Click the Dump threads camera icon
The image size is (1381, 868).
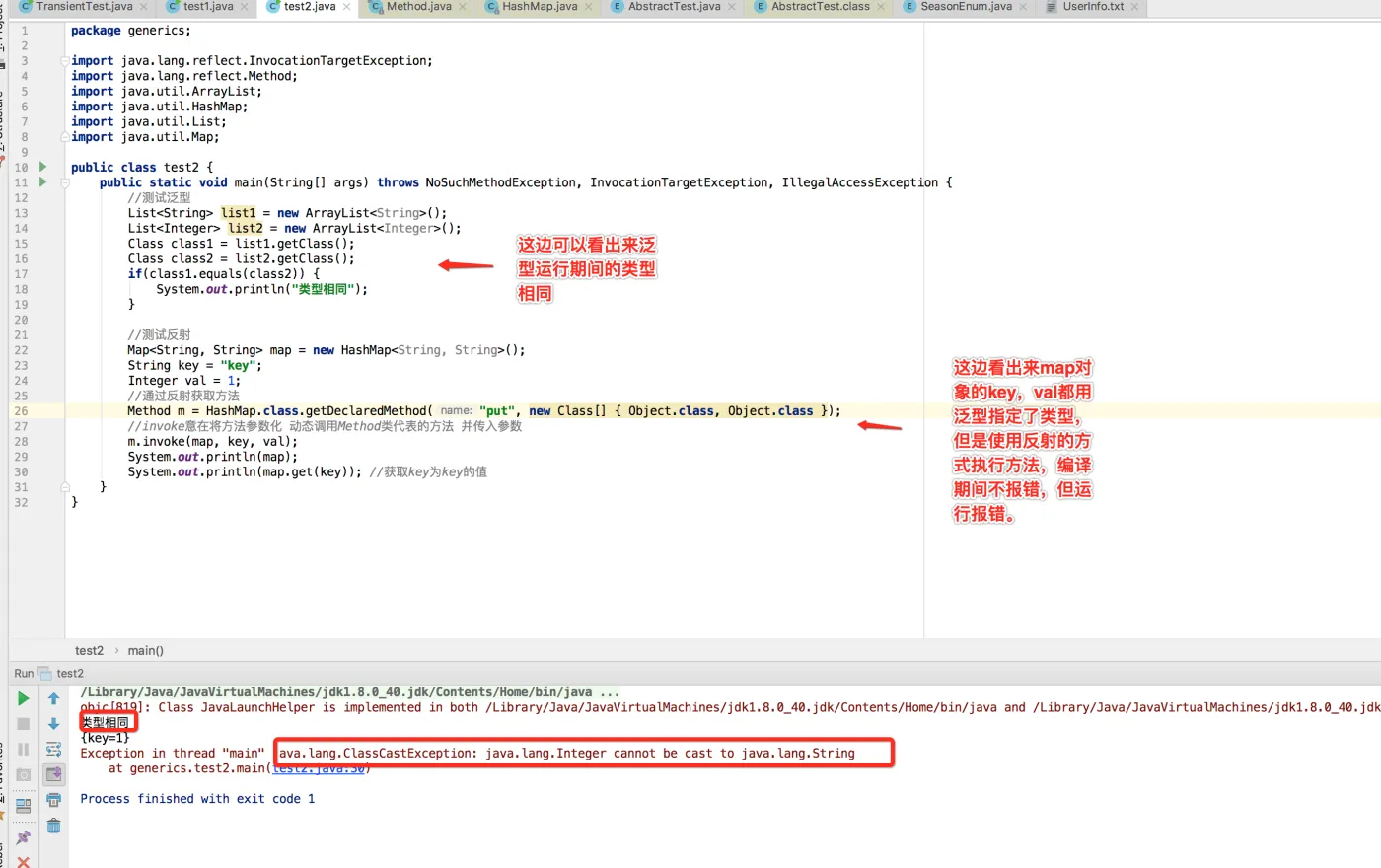coord(23,775)
